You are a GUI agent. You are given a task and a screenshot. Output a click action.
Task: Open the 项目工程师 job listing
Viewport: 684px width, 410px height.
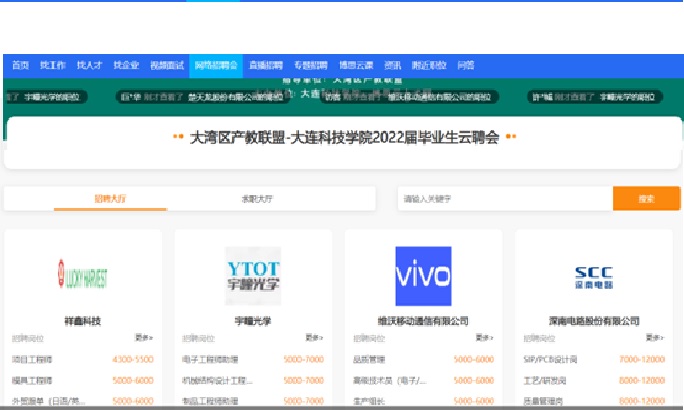click(31, 359)
